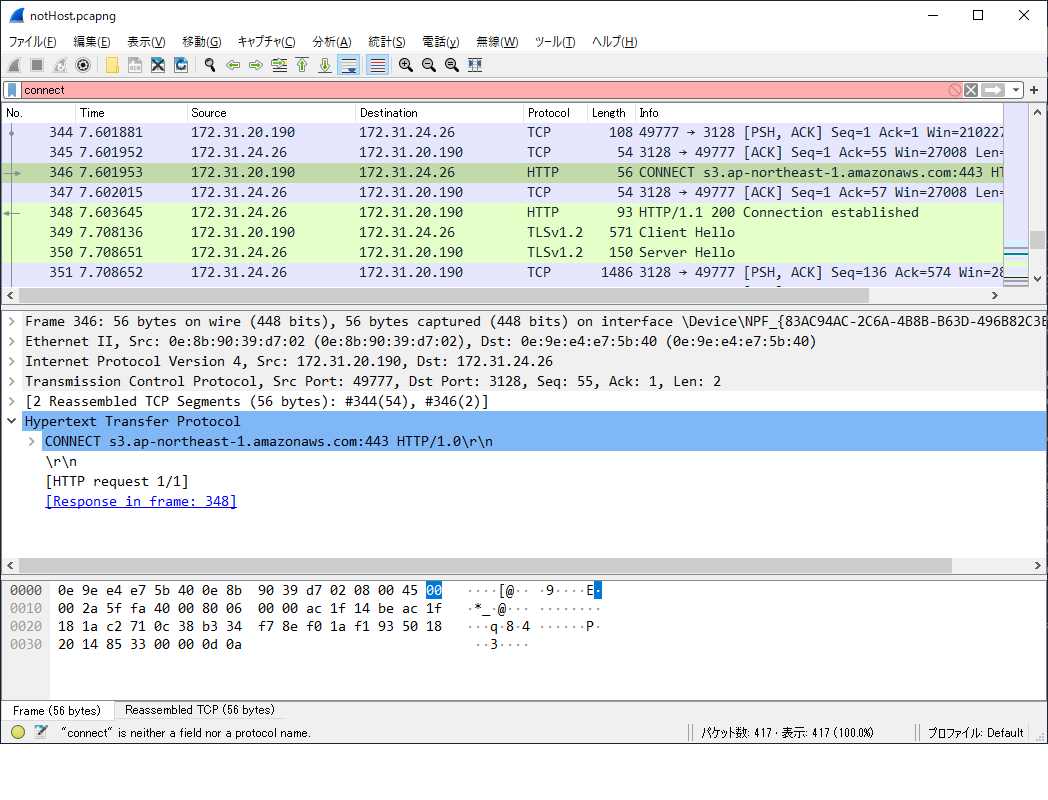Screen dimensions: 1048x800
Task: Zoom in on packet text
Action: pyautogui.click(x=406, y=65)
